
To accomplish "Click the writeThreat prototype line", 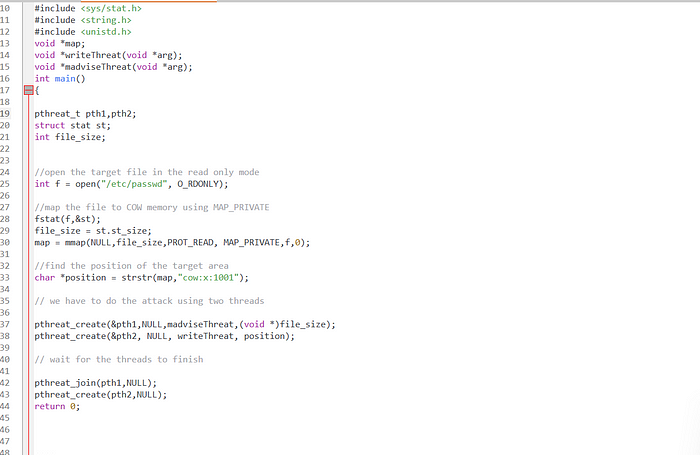I will (108, 55).
